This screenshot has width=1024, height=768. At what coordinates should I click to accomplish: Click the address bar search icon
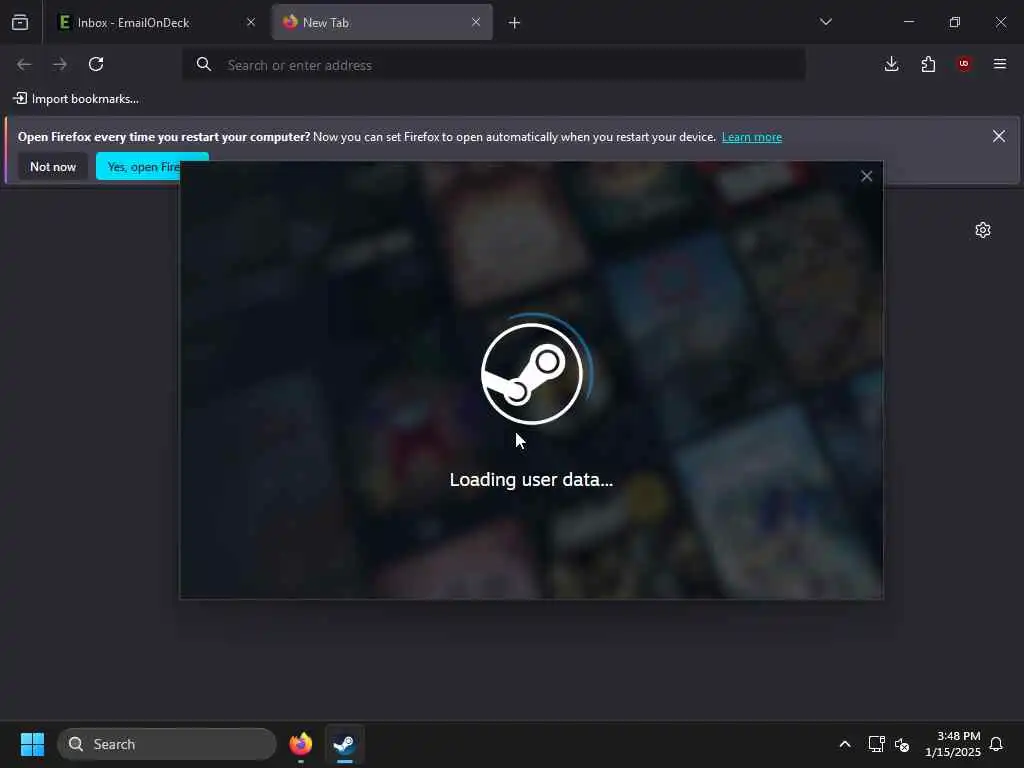pyautogui.click(x=204, y=64)
